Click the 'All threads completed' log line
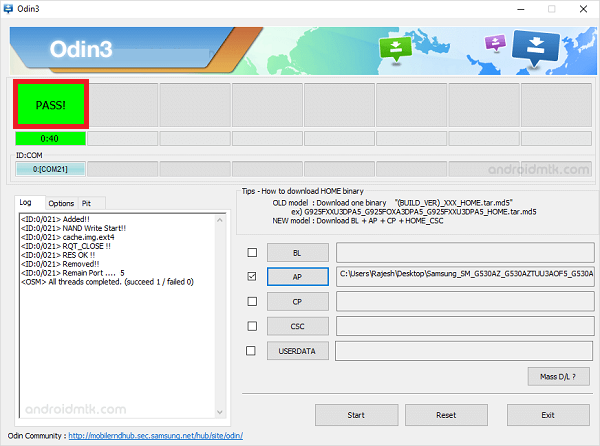Viewport: 600px width, 446px height. coord(107,282)
